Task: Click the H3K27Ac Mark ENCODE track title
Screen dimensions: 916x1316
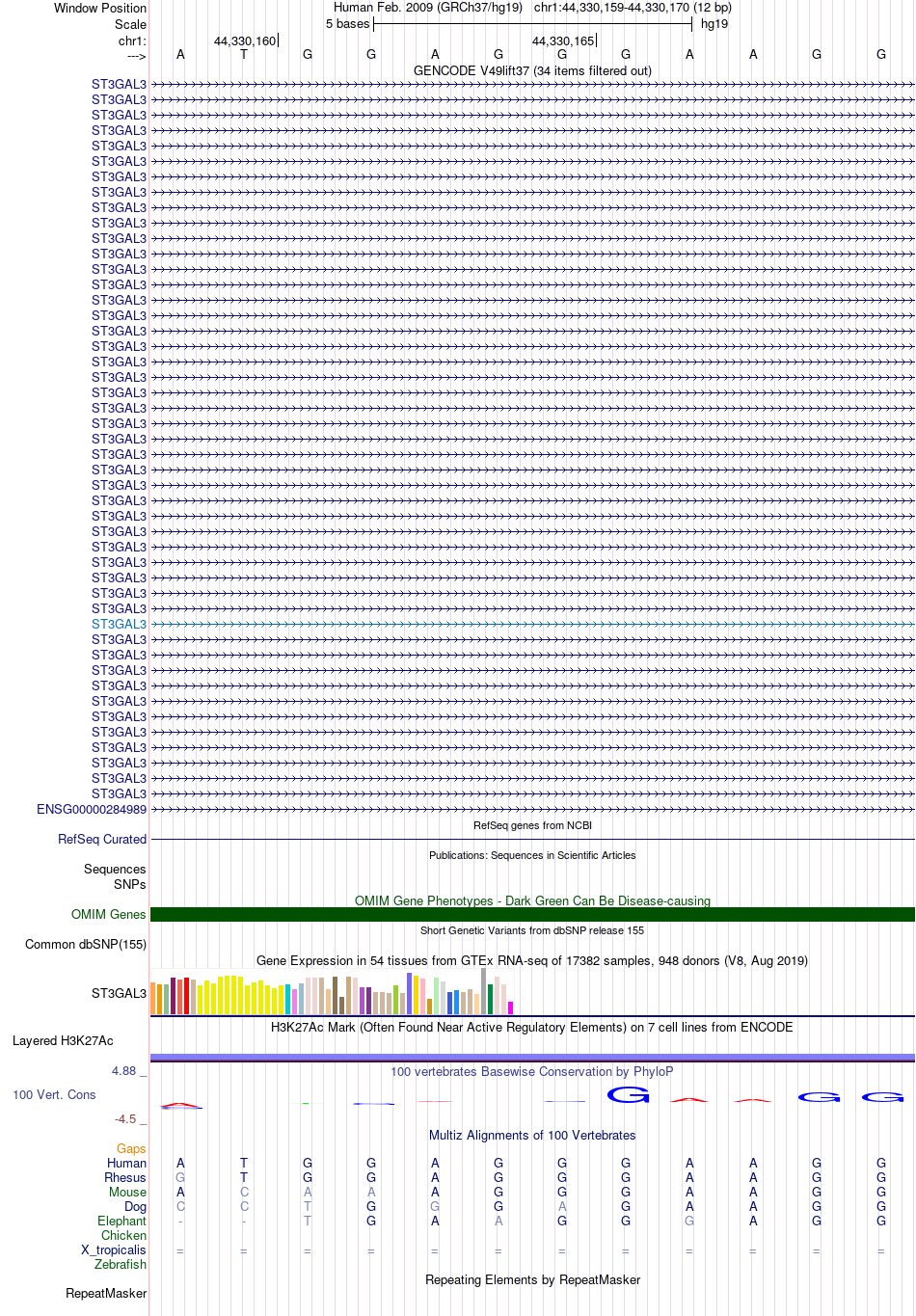Action: tap(532, 1027)
